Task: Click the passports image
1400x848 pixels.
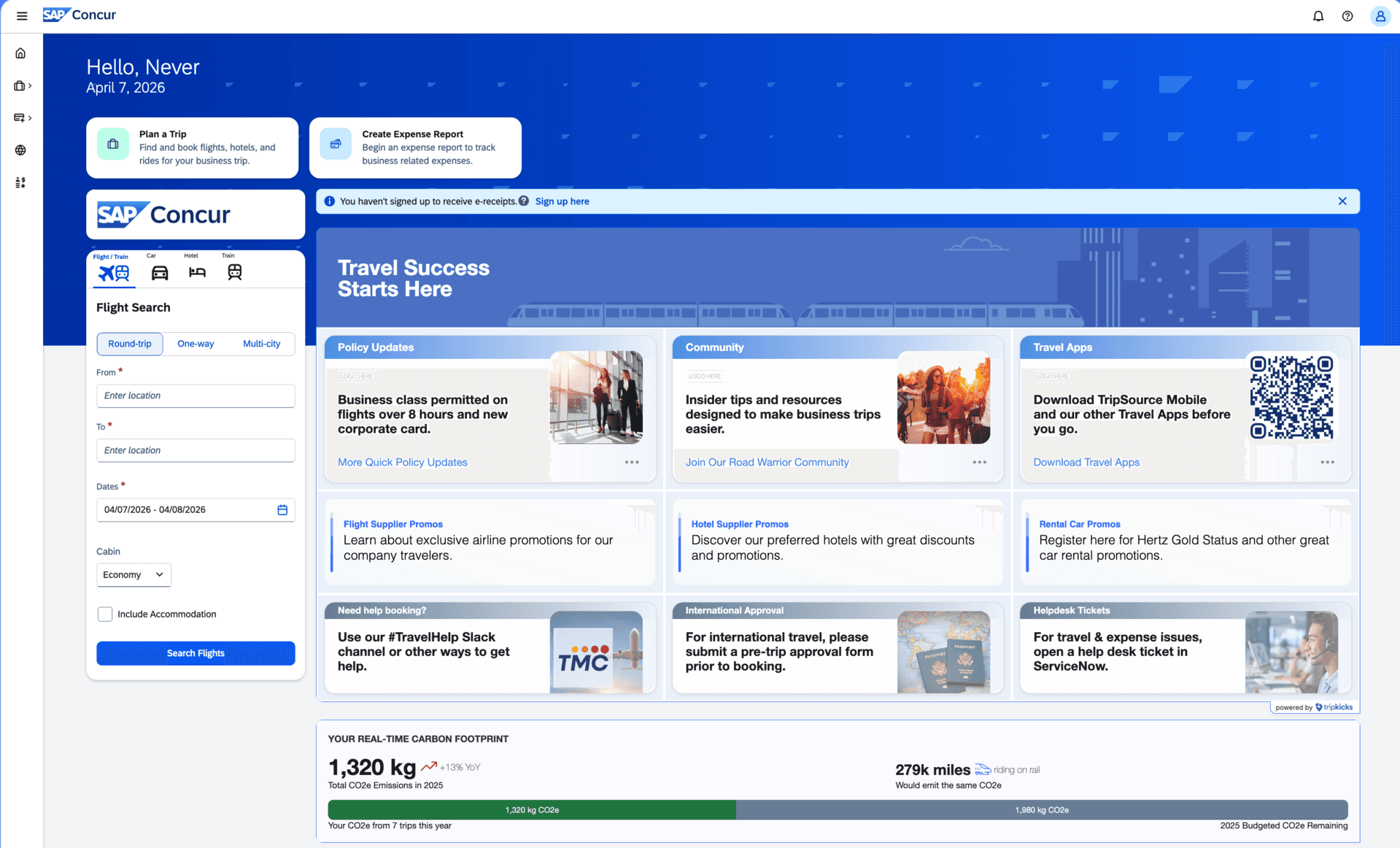Action: [944, 652]
